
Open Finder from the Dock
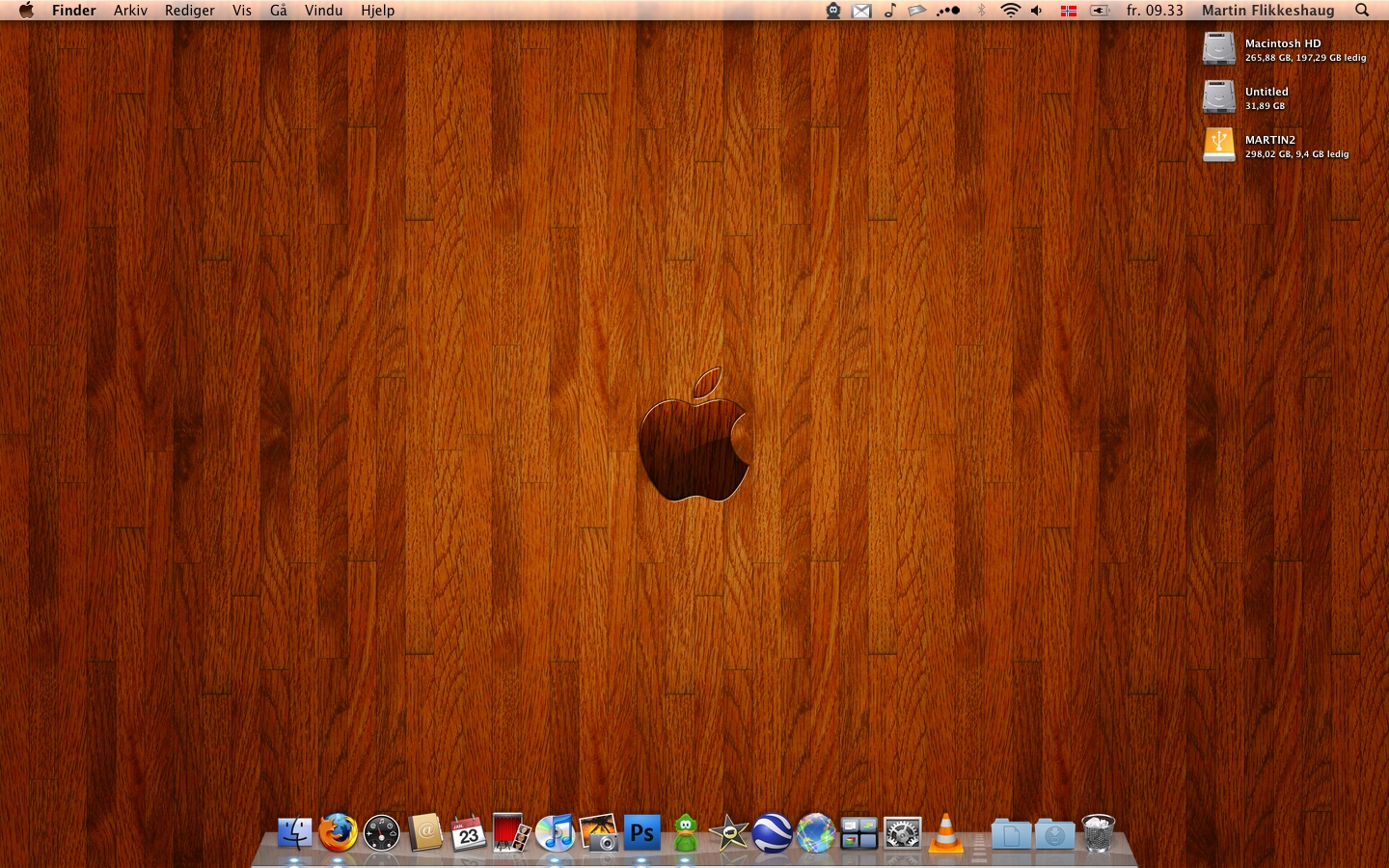click(x=294, y=833)
